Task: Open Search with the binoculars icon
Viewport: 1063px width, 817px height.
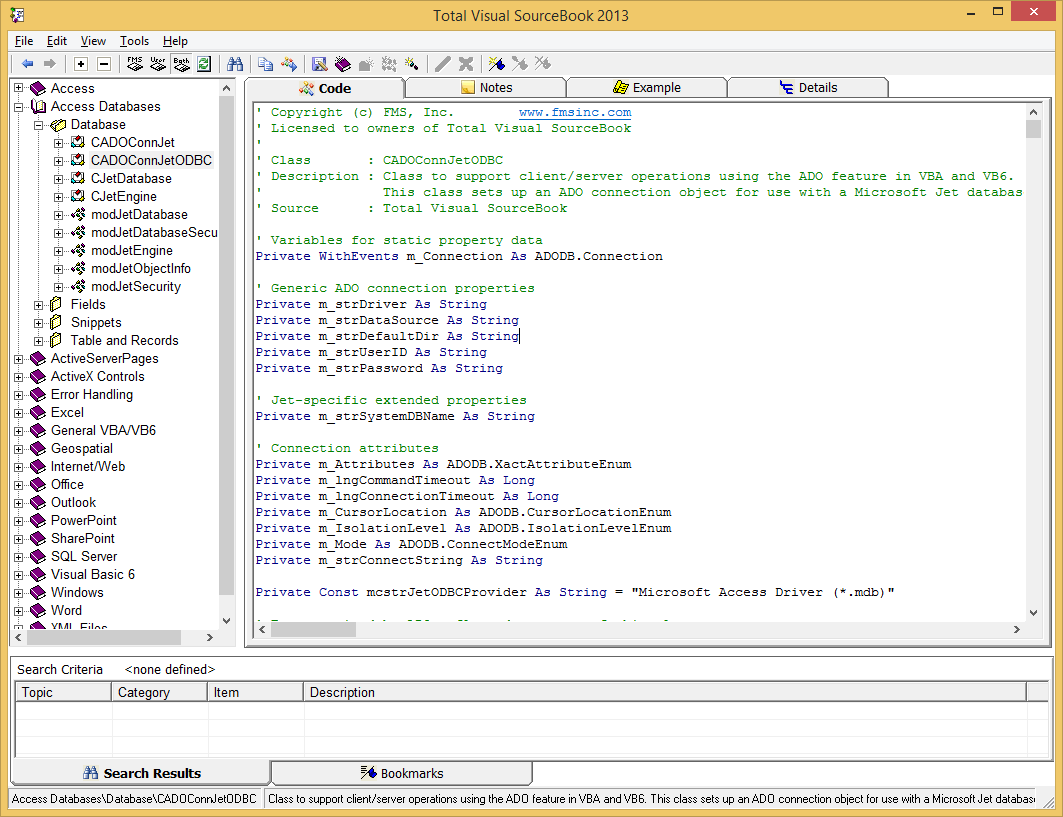Action: [x=235, y=64]
